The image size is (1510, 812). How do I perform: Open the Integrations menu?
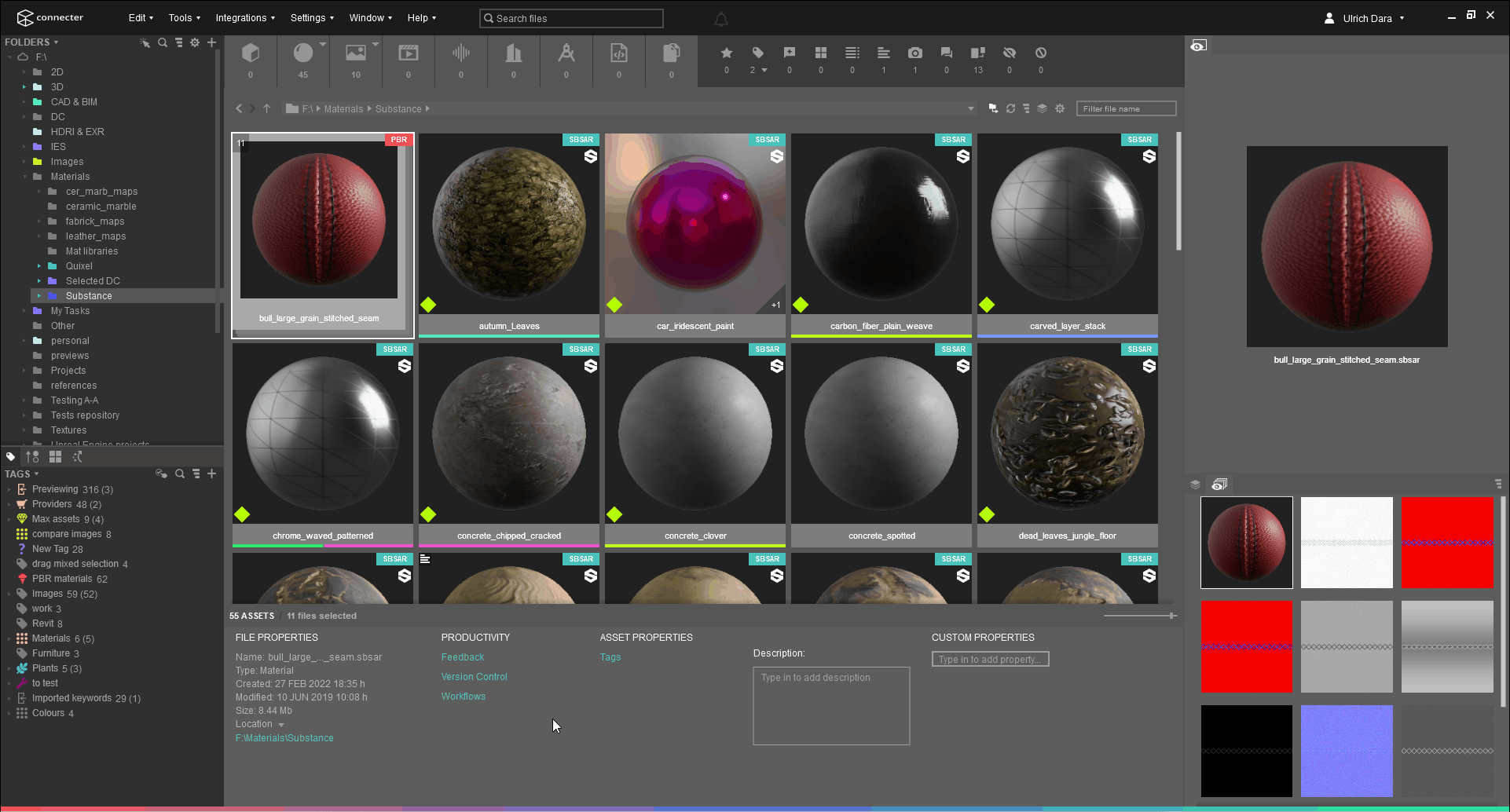(x=245, y=18)
